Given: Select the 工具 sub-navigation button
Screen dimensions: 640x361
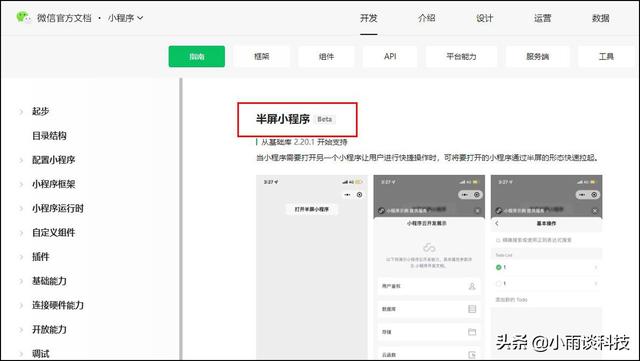Looking at the screenshot, I should [606, 56].
